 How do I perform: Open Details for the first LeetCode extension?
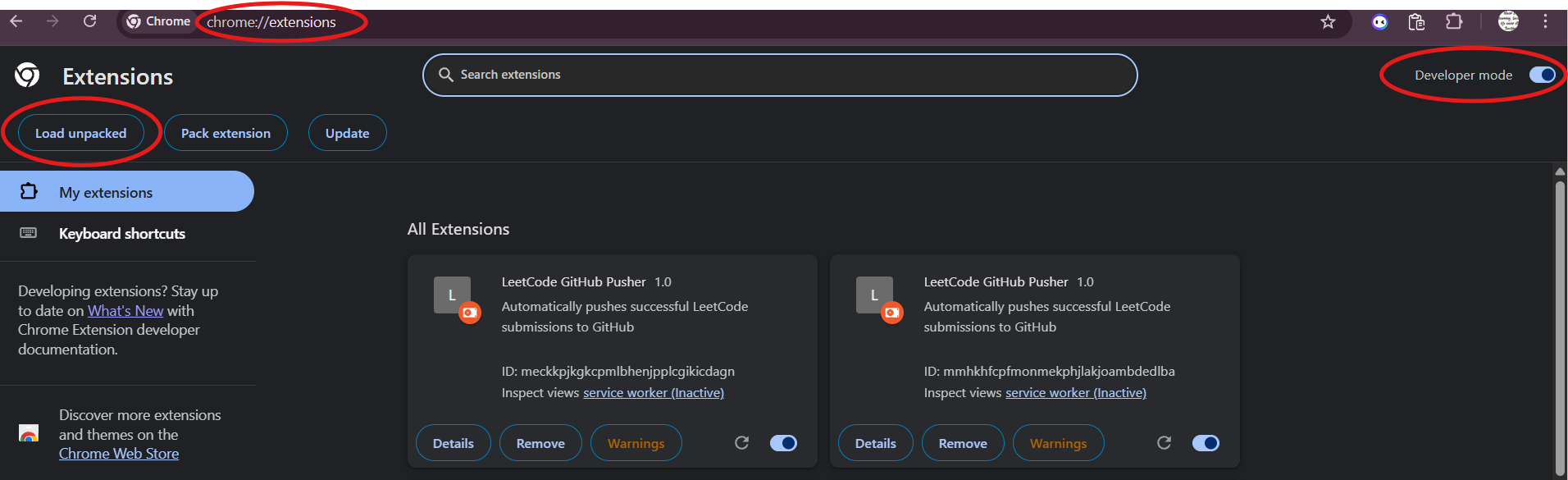454,443
